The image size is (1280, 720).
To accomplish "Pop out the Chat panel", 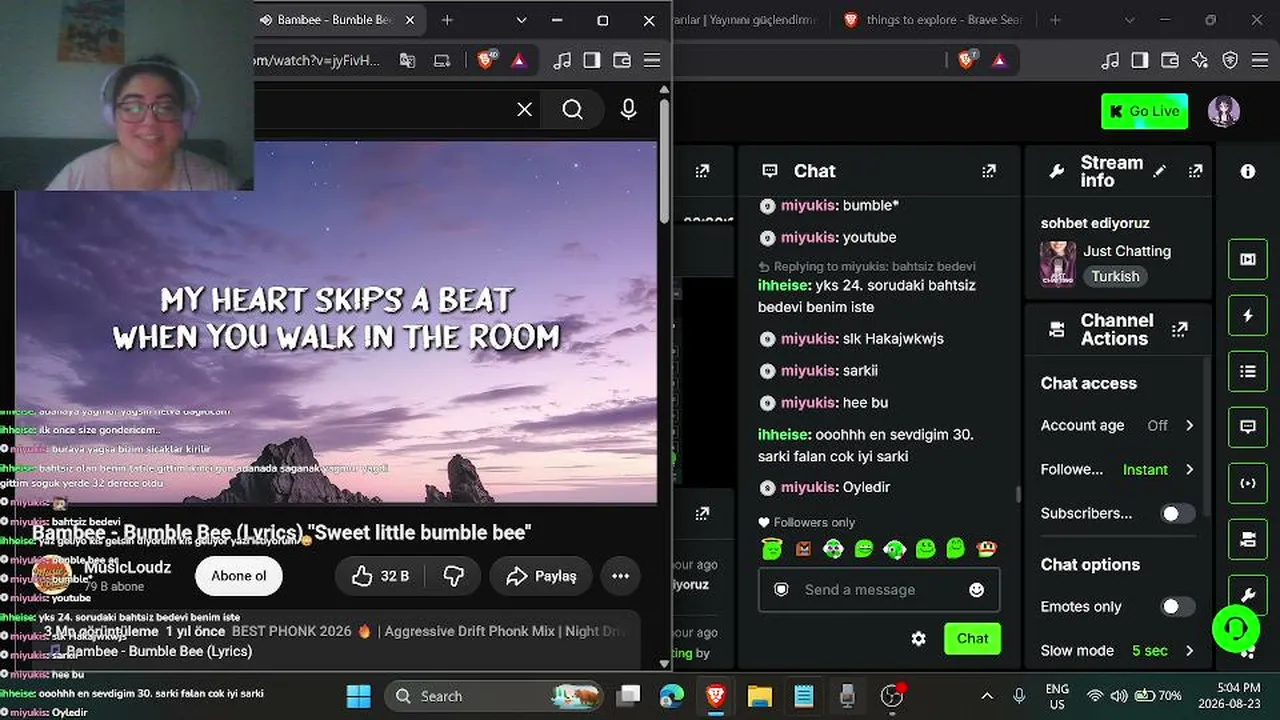I will [989, 171].
